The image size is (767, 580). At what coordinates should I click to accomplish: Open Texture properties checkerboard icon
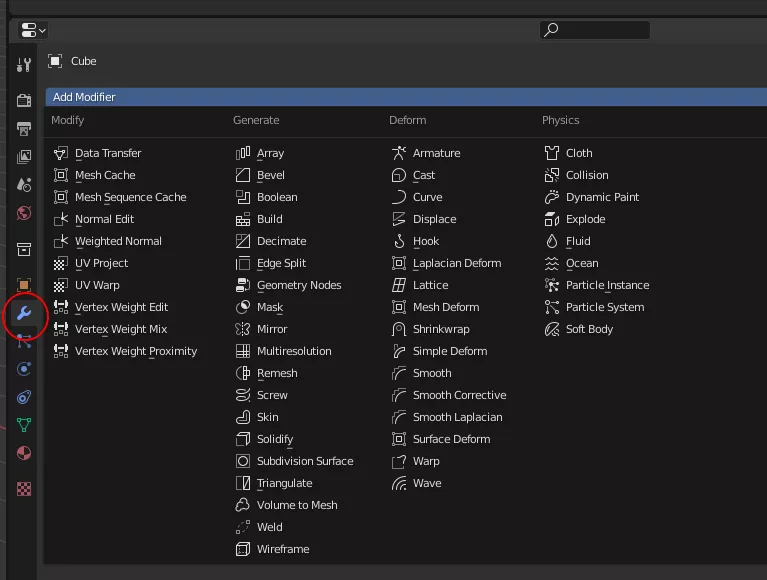[24, 489]
